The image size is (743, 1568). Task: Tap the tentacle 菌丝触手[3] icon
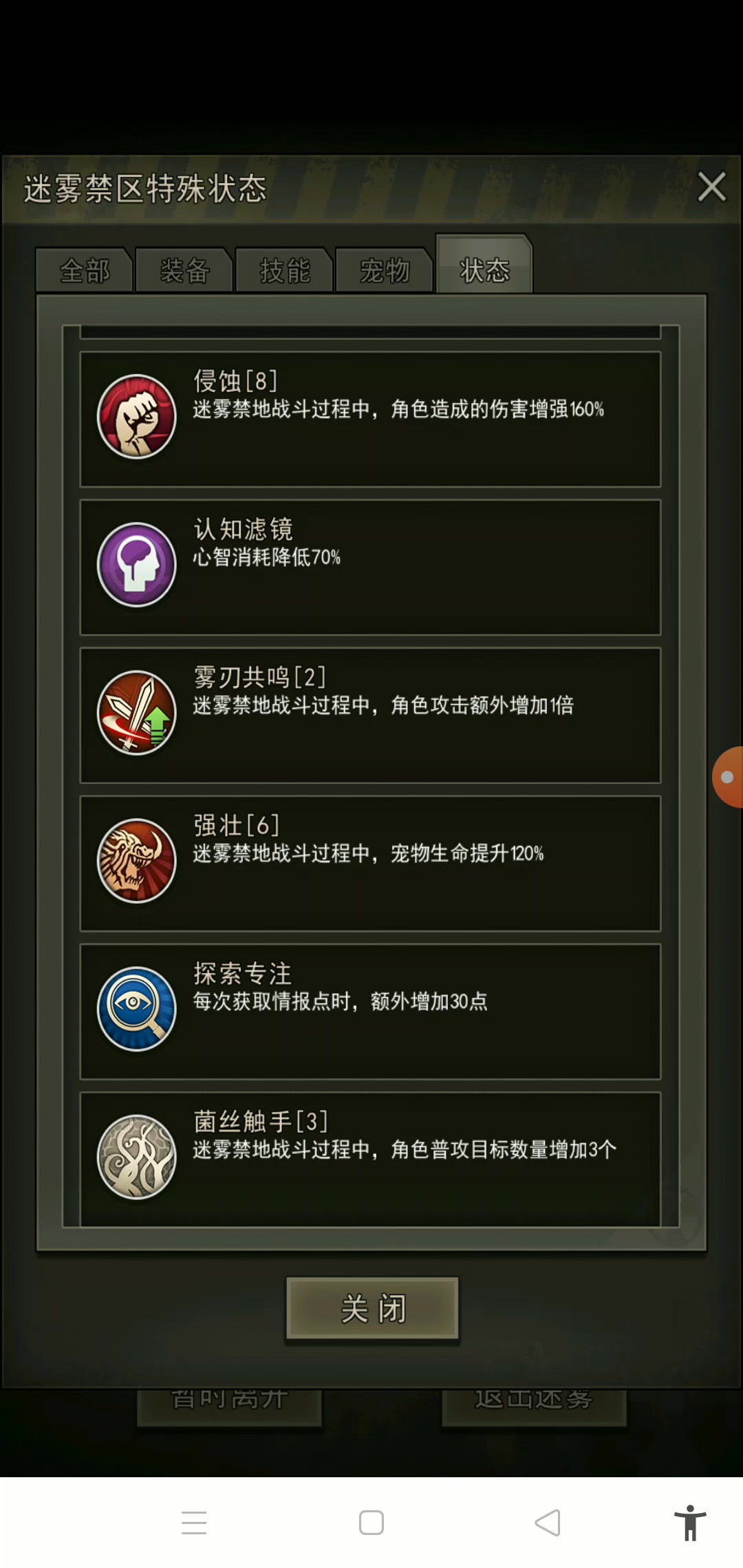[137, 1157]
